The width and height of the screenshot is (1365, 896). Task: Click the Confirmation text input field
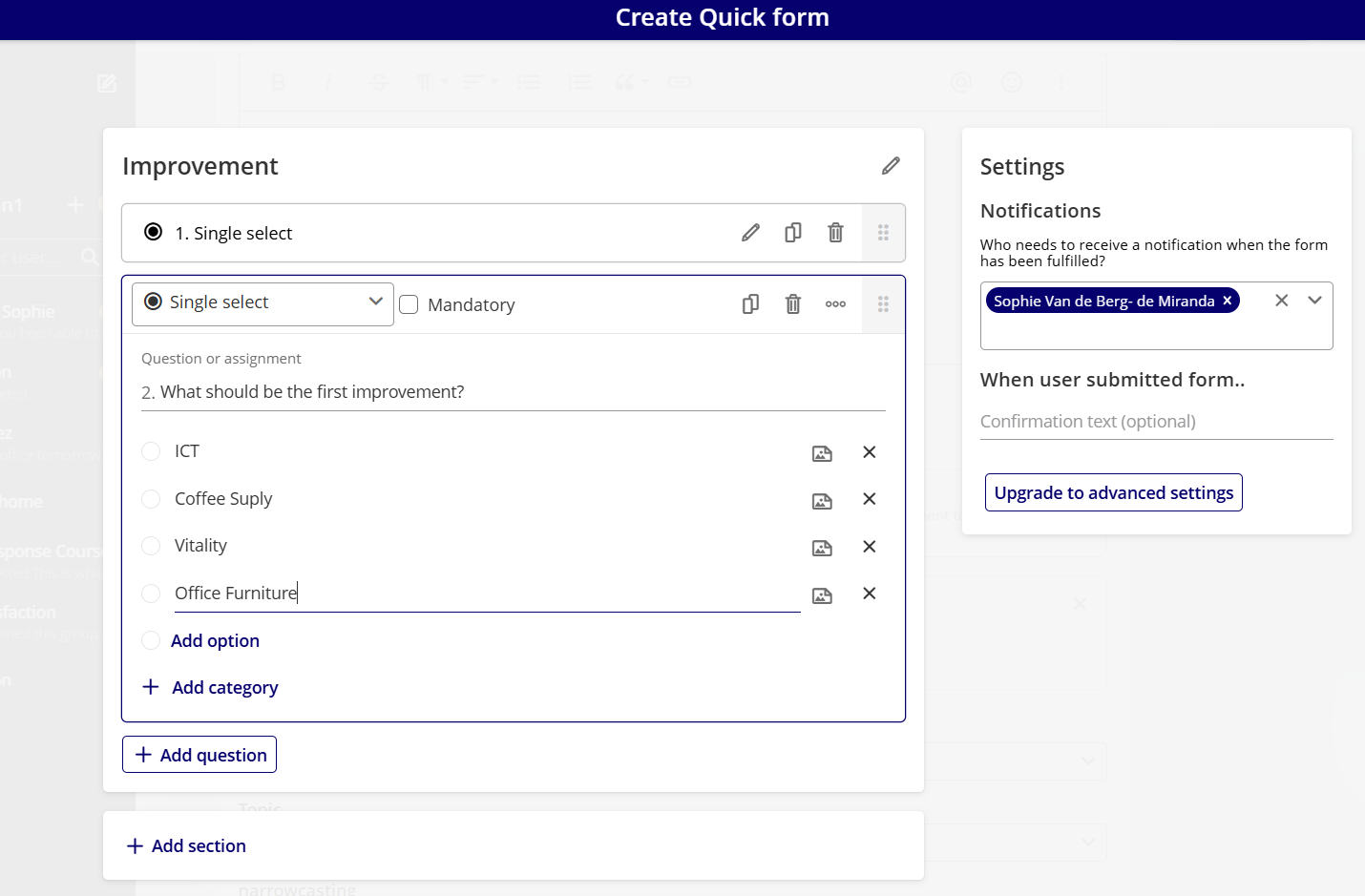click(1157, 422)
